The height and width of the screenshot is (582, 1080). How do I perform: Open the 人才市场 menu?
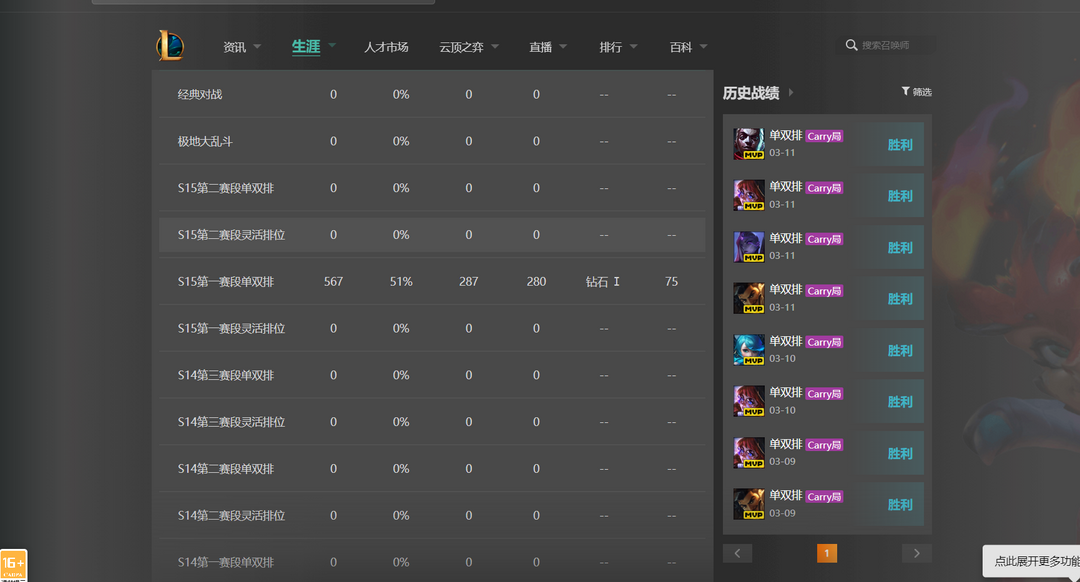[386, 47]
